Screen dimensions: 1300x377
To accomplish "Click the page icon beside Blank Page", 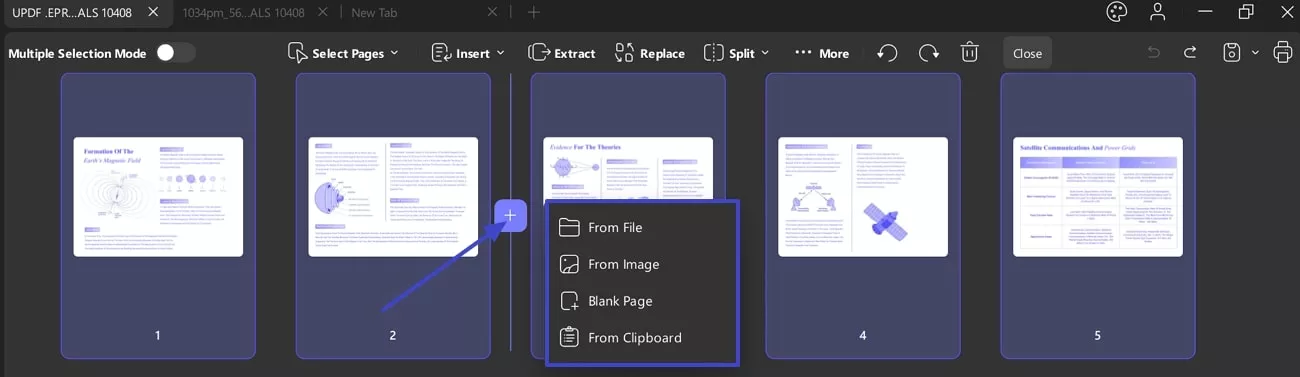I will click(569, 301).
